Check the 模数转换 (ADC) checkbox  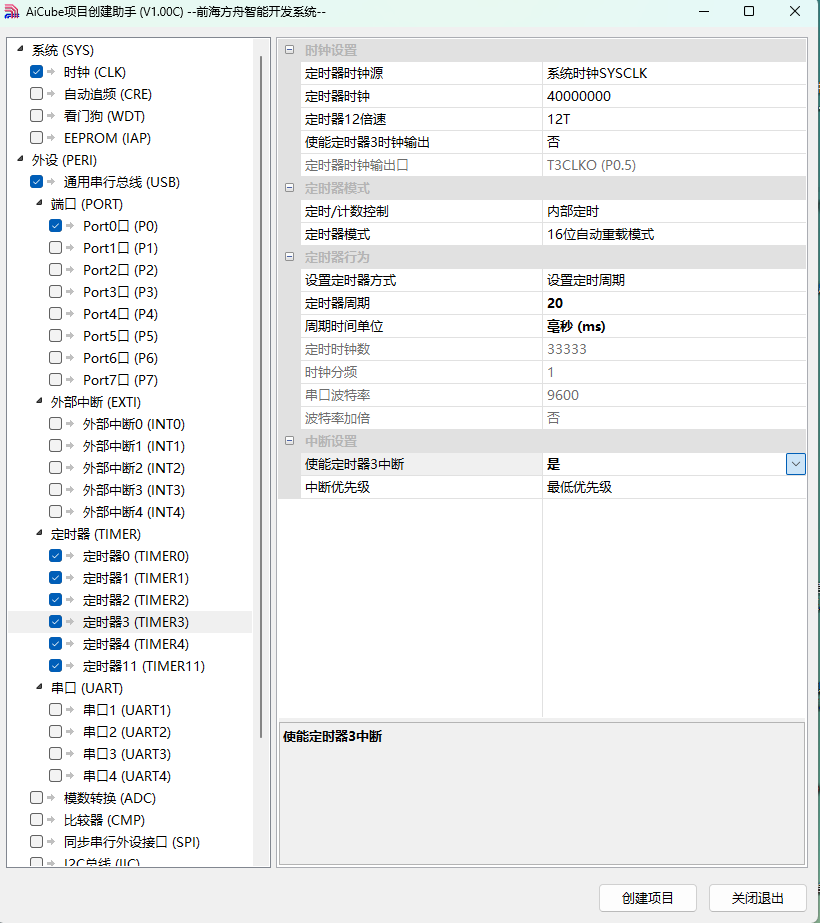pyautogui.click(x=36, y=797)
